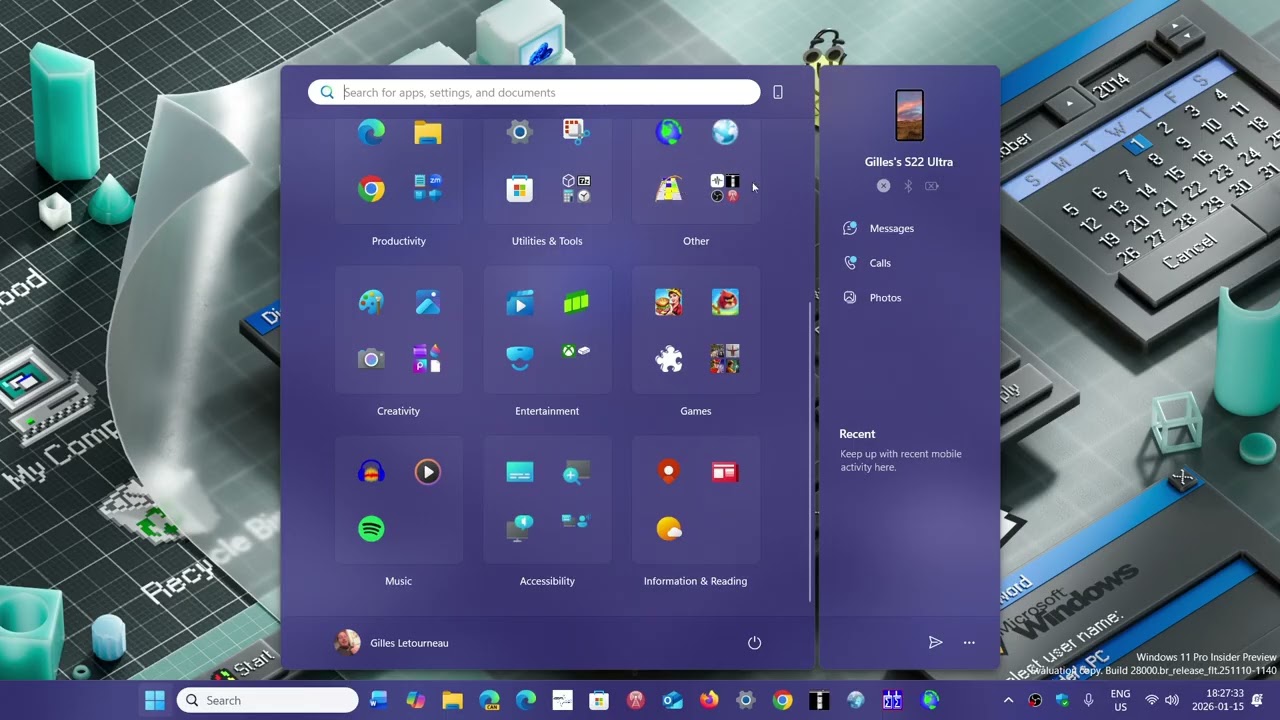Image resolution: width=1280 pixels, height=720 pixels.
Task: Open the Photos app in Creativity group
Action: point(428,303)
